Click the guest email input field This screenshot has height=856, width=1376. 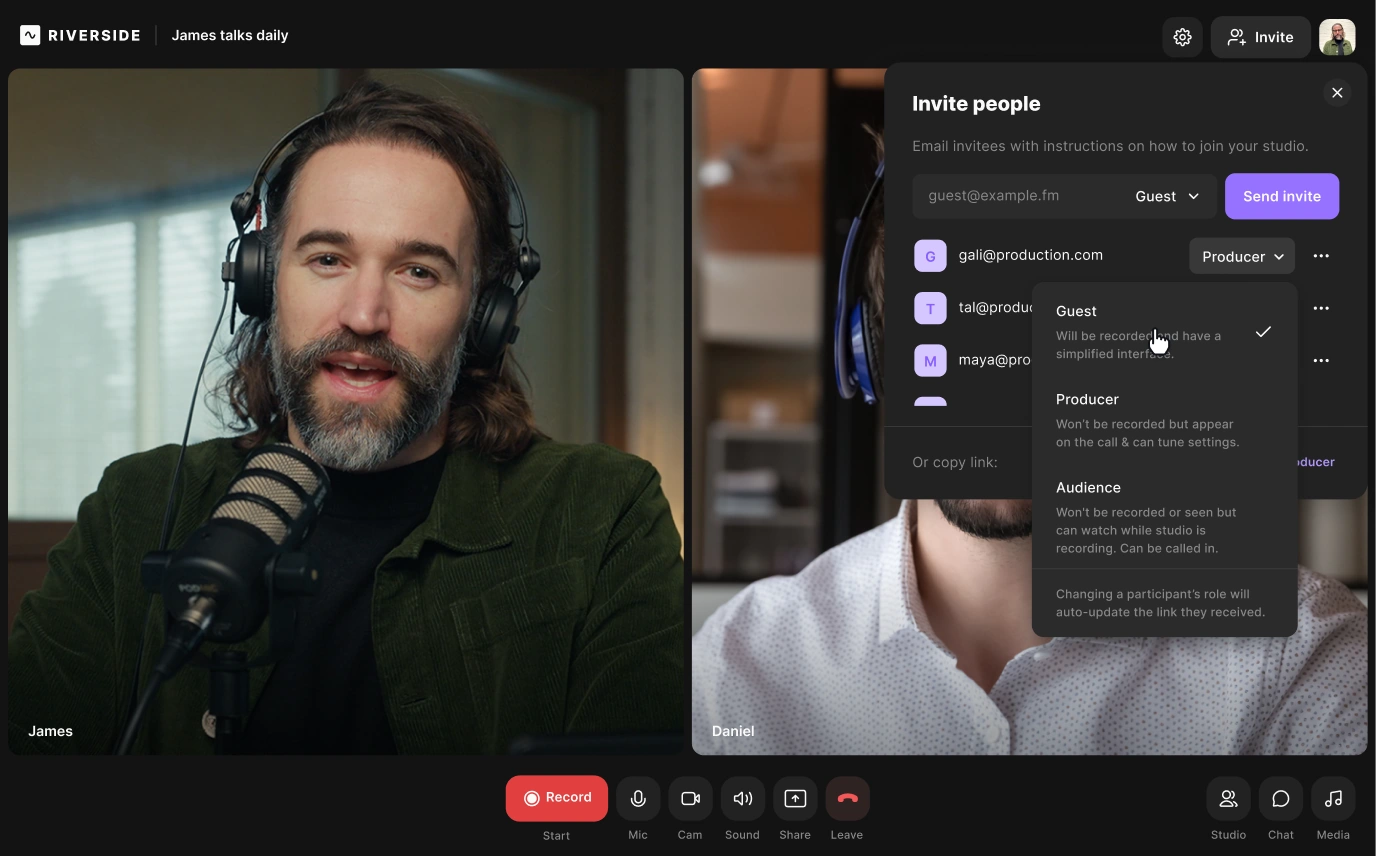tap(1018, 196)
